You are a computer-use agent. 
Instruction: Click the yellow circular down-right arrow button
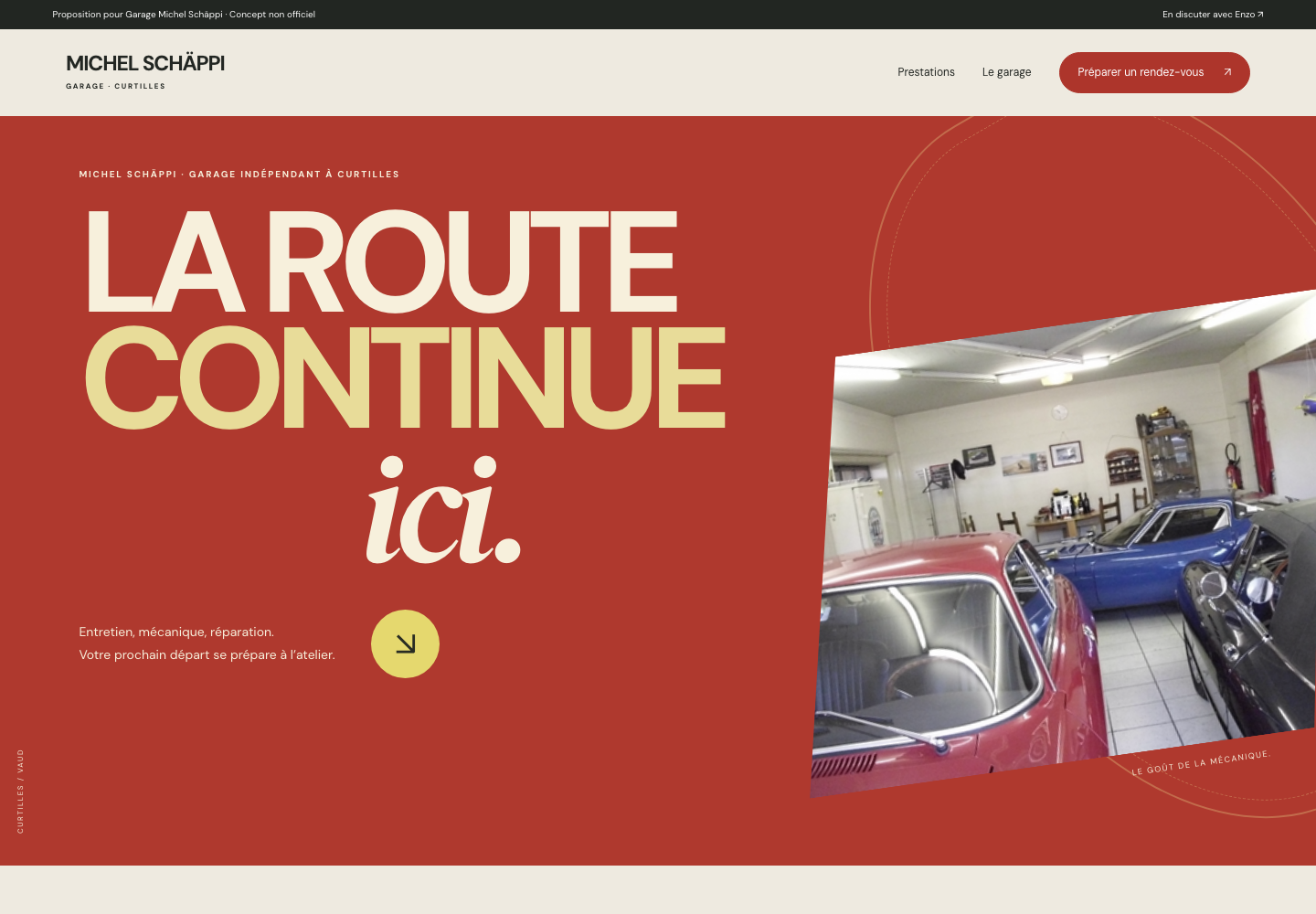(x=405, y=643)
